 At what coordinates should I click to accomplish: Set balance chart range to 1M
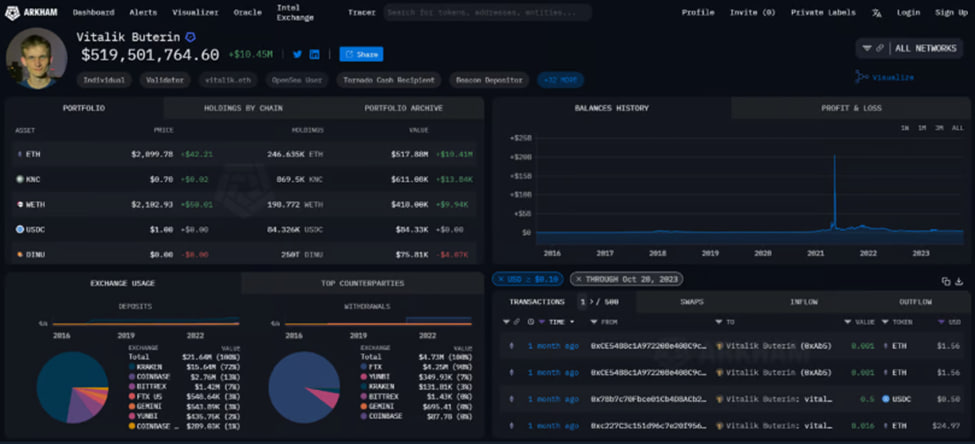click(922, 128)
